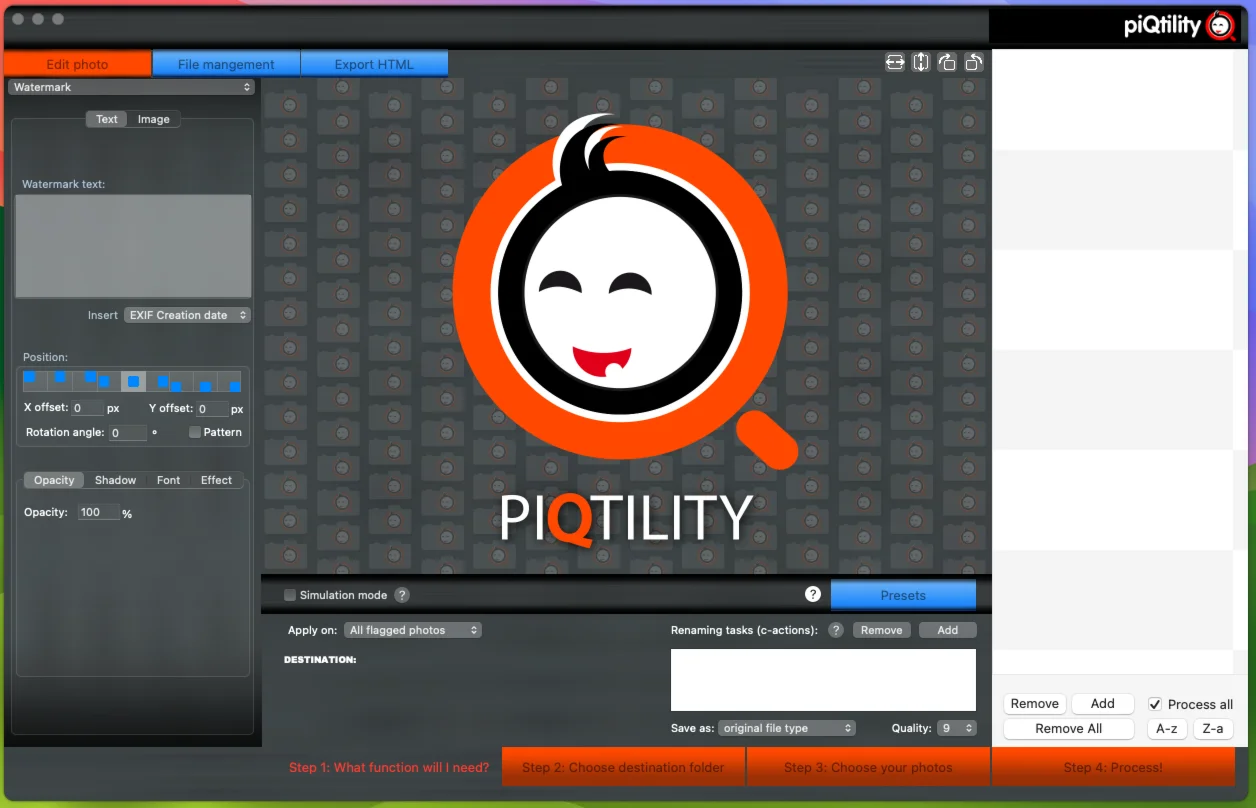Enable Simulation mode checkbox
The height and width of the screenshot is (808, 1256).
click(290, 595)
